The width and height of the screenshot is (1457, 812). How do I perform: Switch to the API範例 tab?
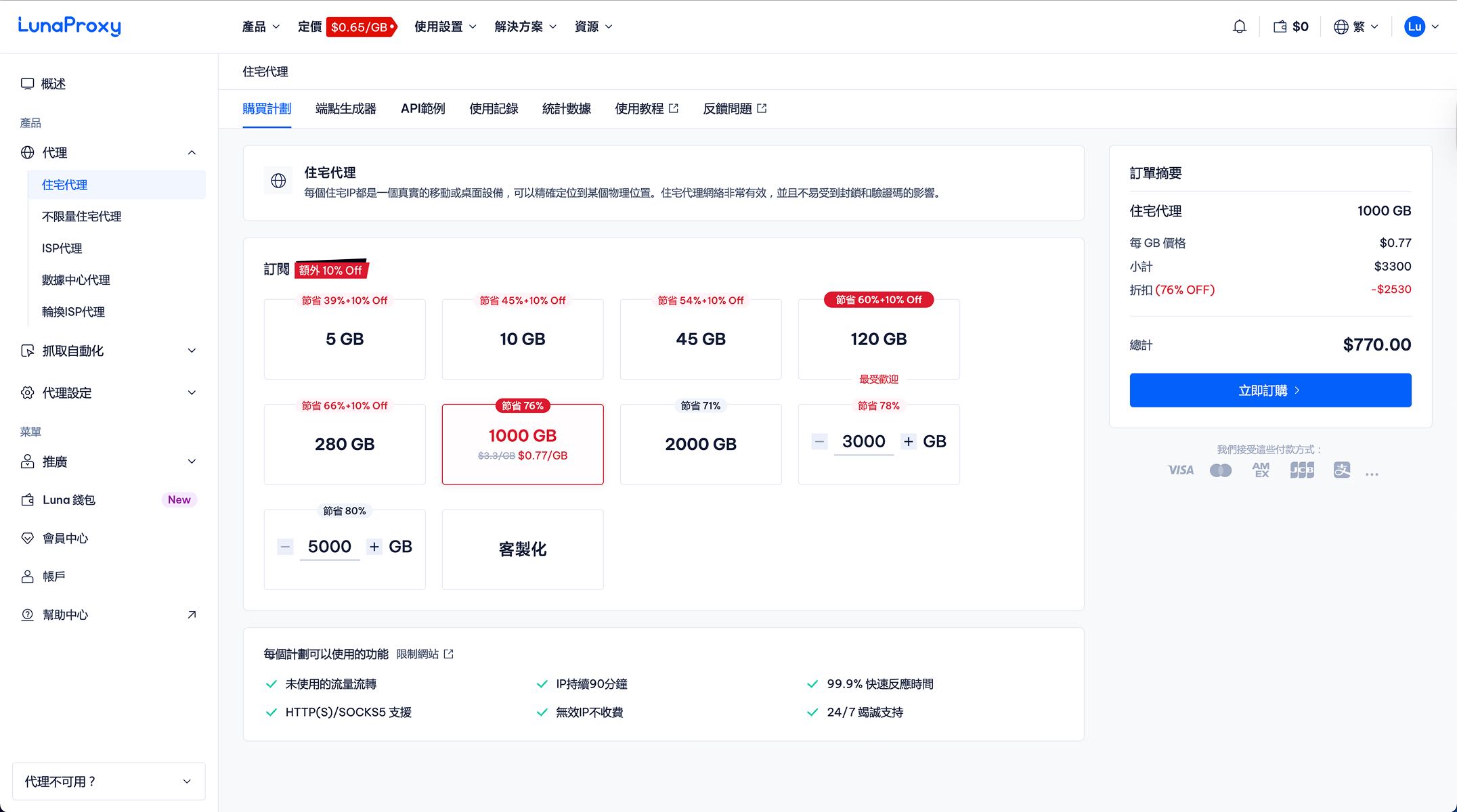click(x=423, y=108)
